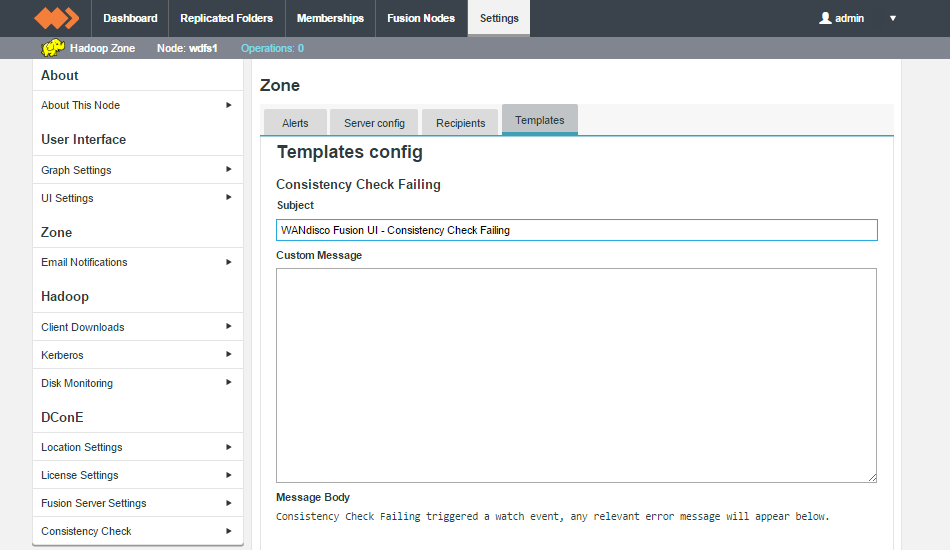Expand arrow beside Fusion Server Settings

[228, 503]
